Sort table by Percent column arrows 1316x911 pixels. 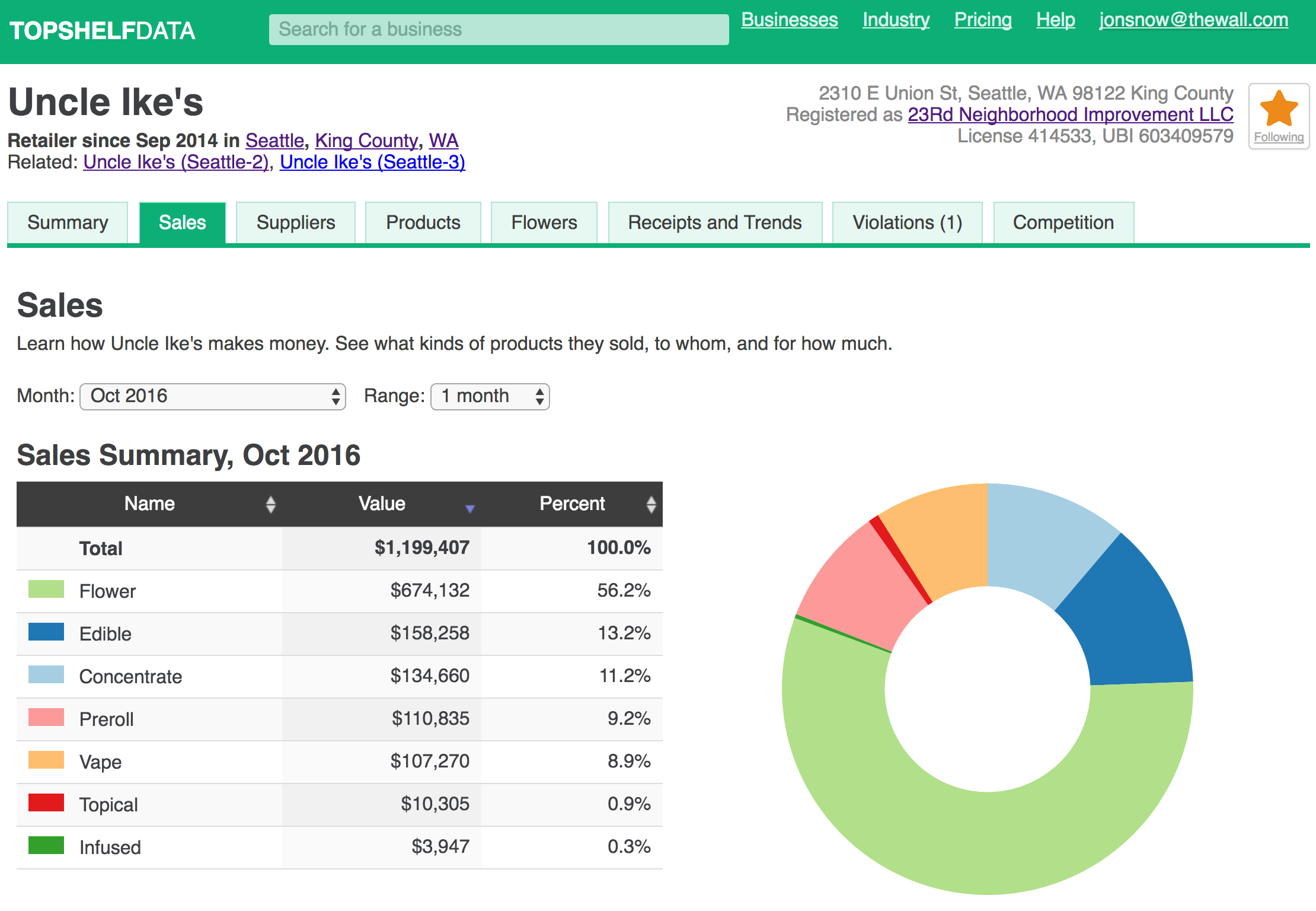pos(651,504)
